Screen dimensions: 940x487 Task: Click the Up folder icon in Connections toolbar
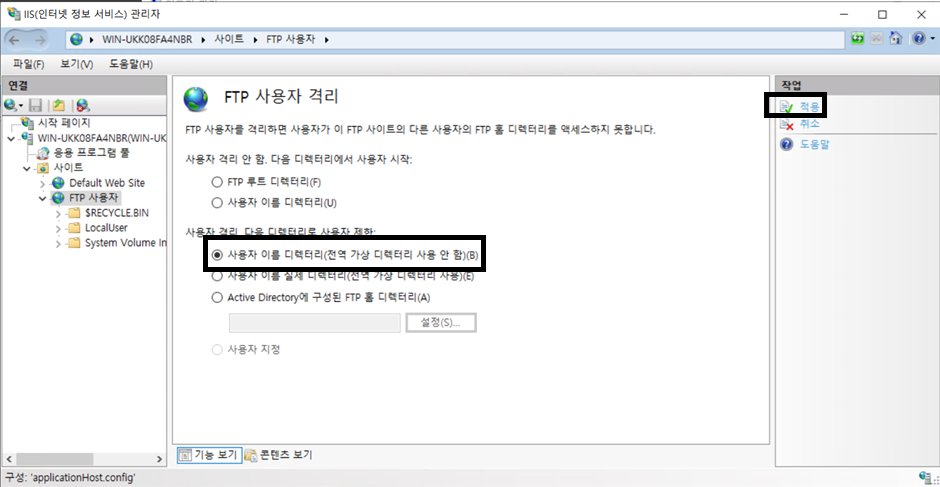(60, 105)
